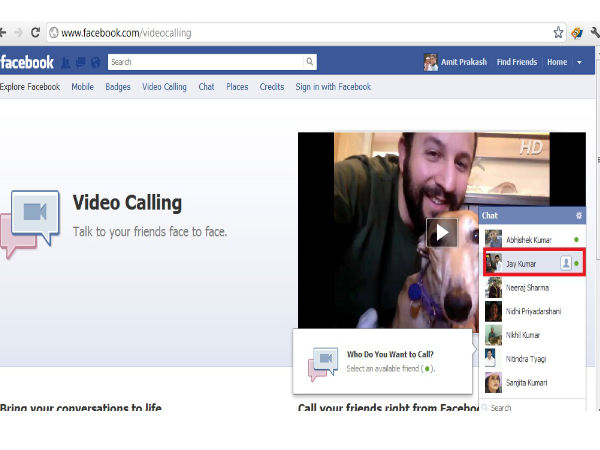Bookmark page with star icon
Viewport: 600px width, 450px height.
tap(558, 33)
